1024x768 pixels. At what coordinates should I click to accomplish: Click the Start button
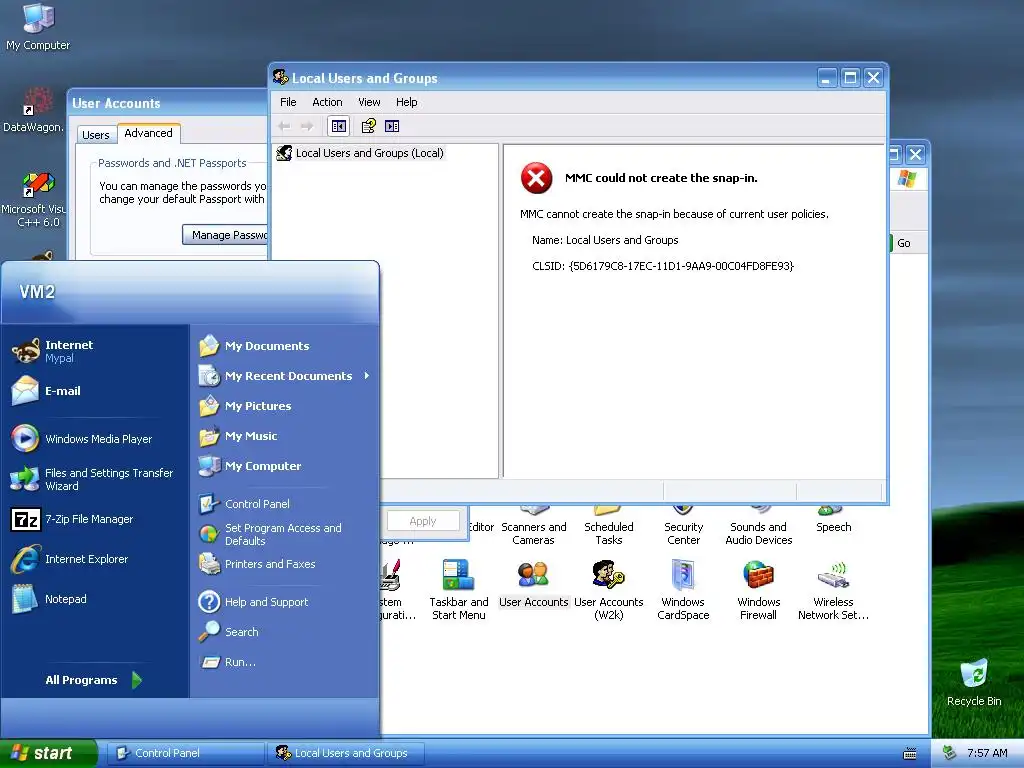pyautogui.click(x=48, y=753)
